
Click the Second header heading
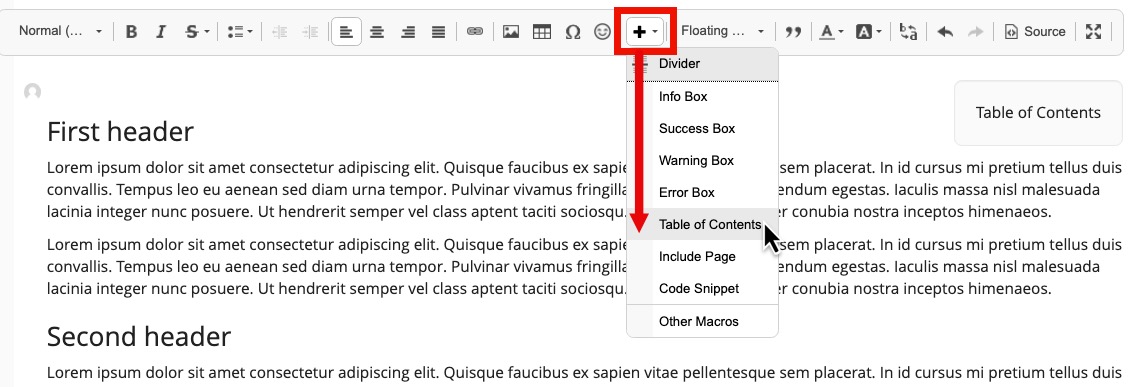(139, 337)
